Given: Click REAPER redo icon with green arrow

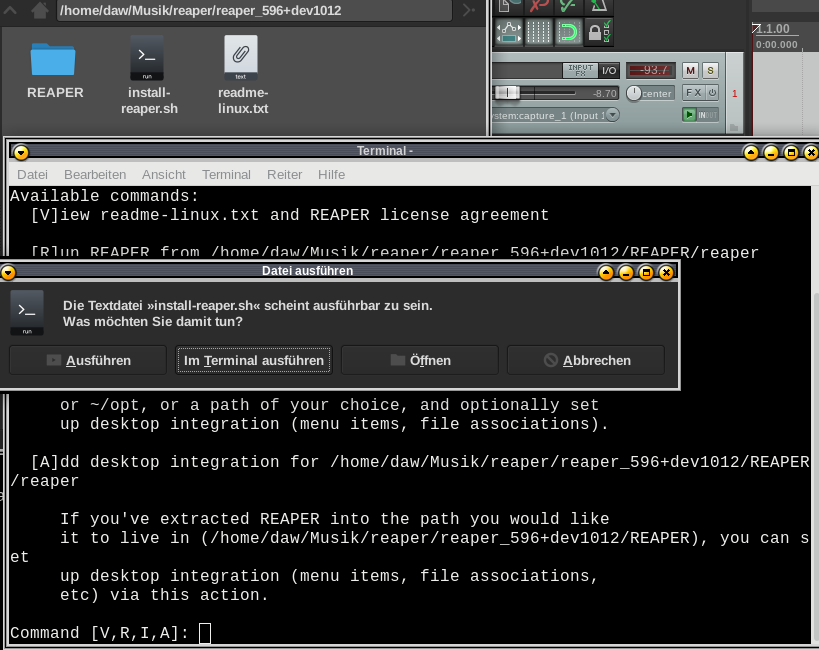Looking at the screenshot, I should click(x=568, y=6).
